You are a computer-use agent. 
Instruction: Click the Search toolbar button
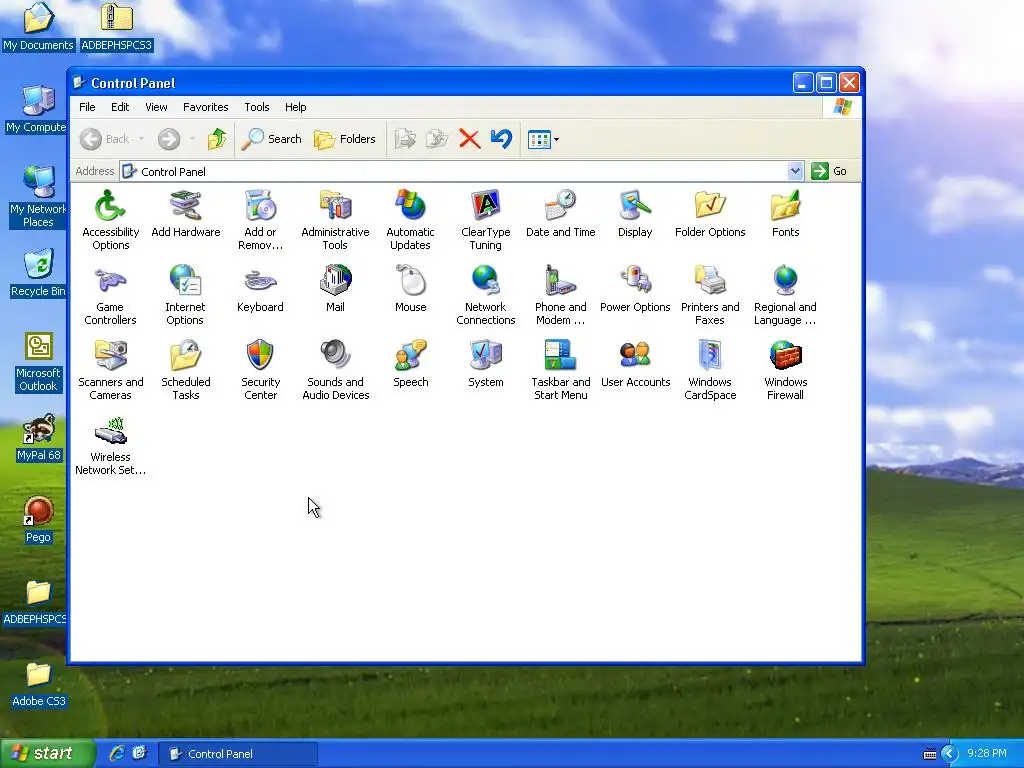pyautogui.click(x=271, y=139)
